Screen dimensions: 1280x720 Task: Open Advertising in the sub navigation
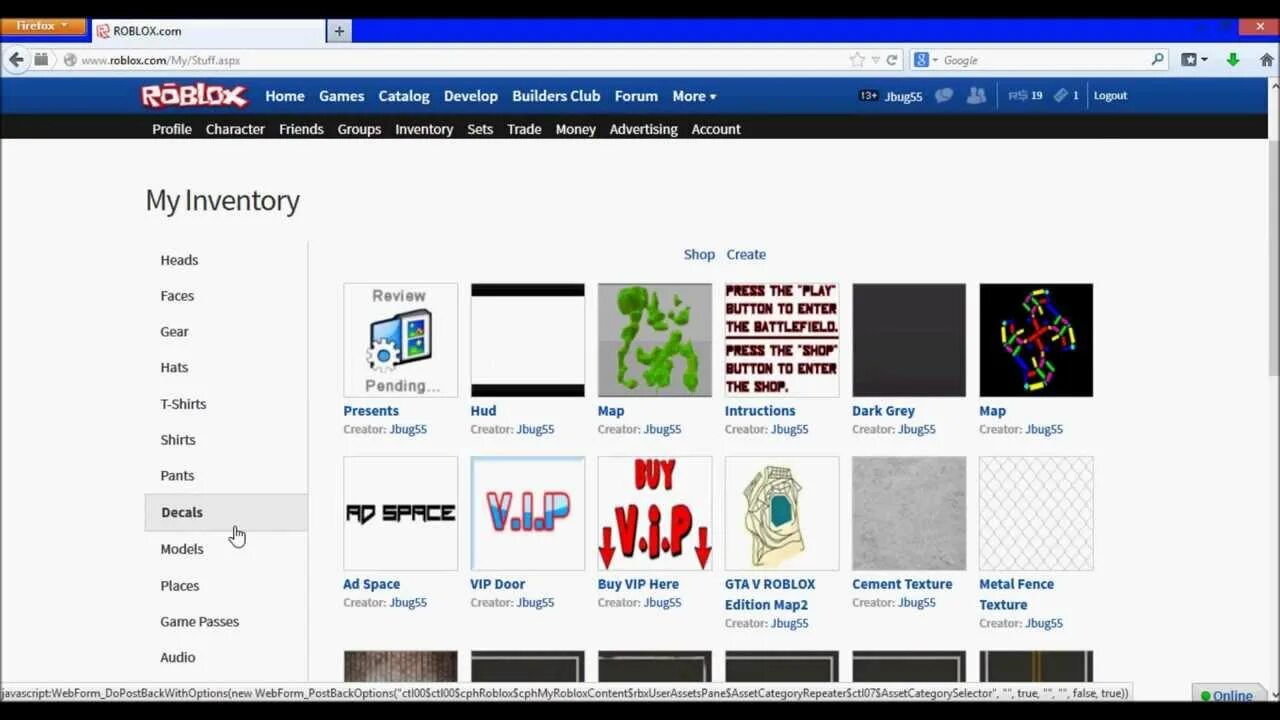coord(643,129)
